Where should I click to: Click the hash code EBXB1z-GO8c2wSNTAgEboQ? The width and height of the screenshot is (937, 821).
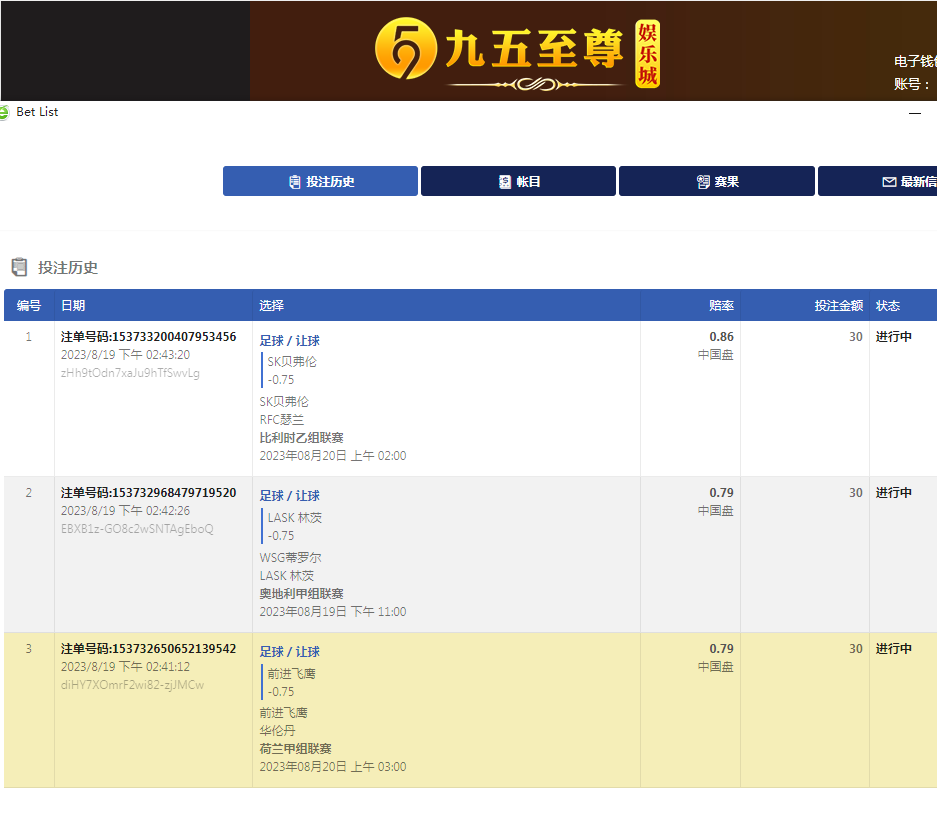point(137,529)
